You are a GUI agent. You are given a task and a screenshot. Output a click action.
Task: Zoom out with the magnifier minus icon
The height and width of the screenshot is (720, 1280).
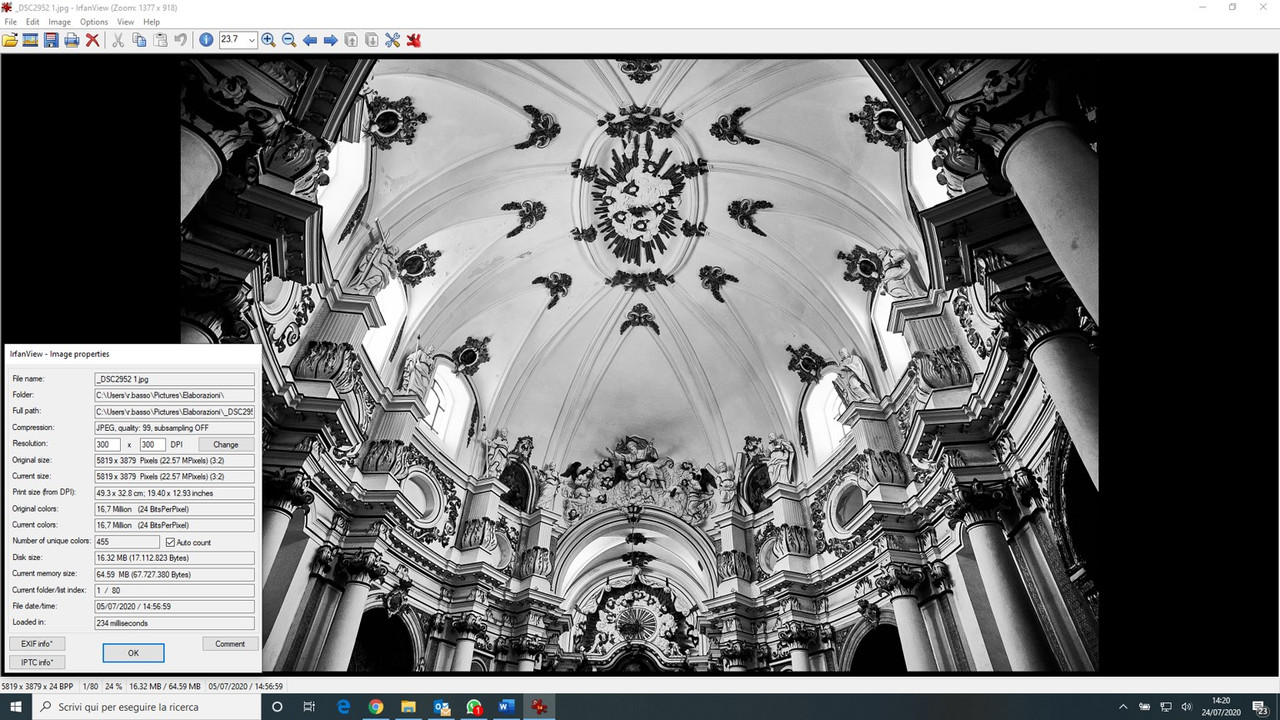[x=289, y=40]
